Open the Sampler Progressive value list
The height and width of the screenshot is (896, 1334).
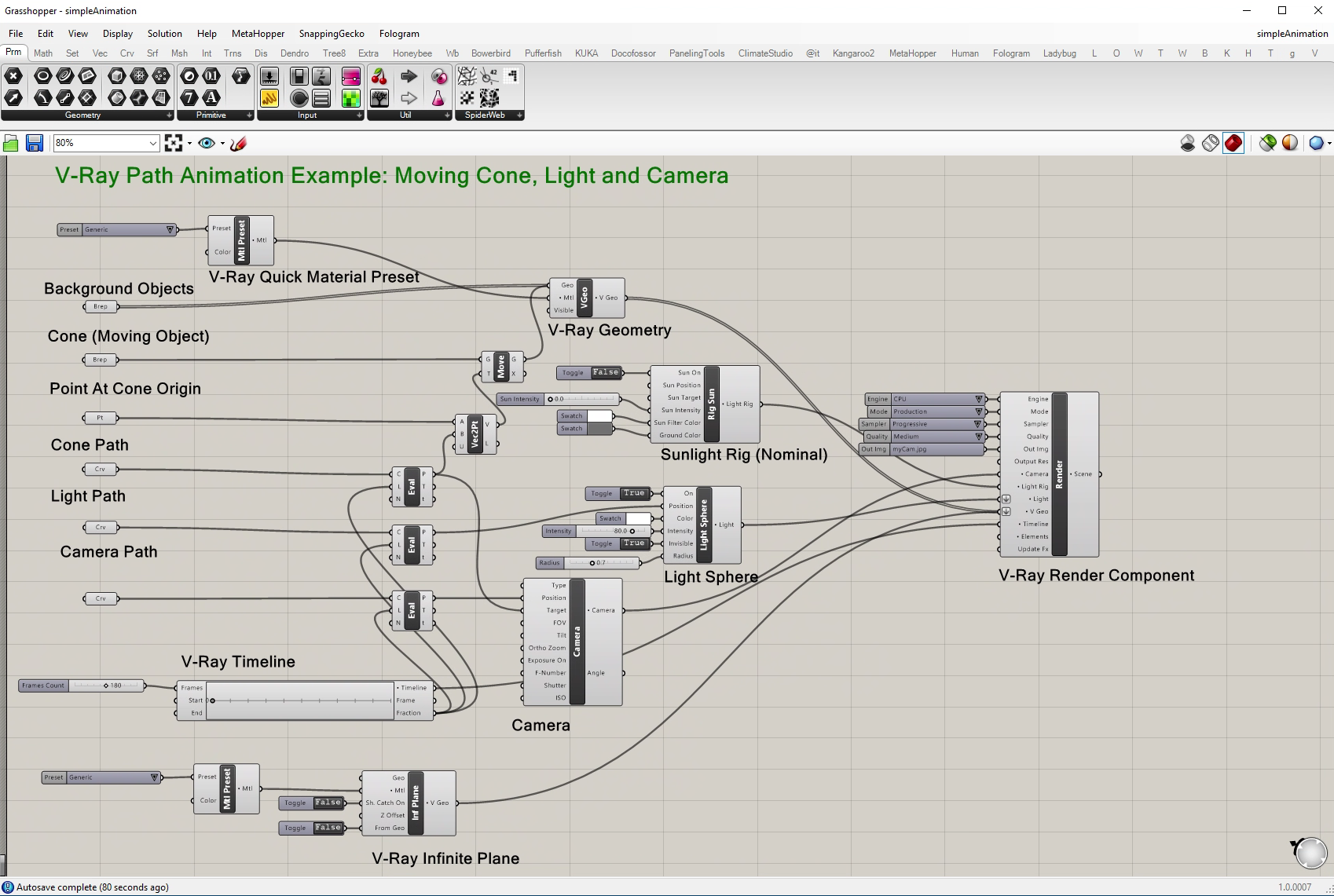[x=922, y=424]
